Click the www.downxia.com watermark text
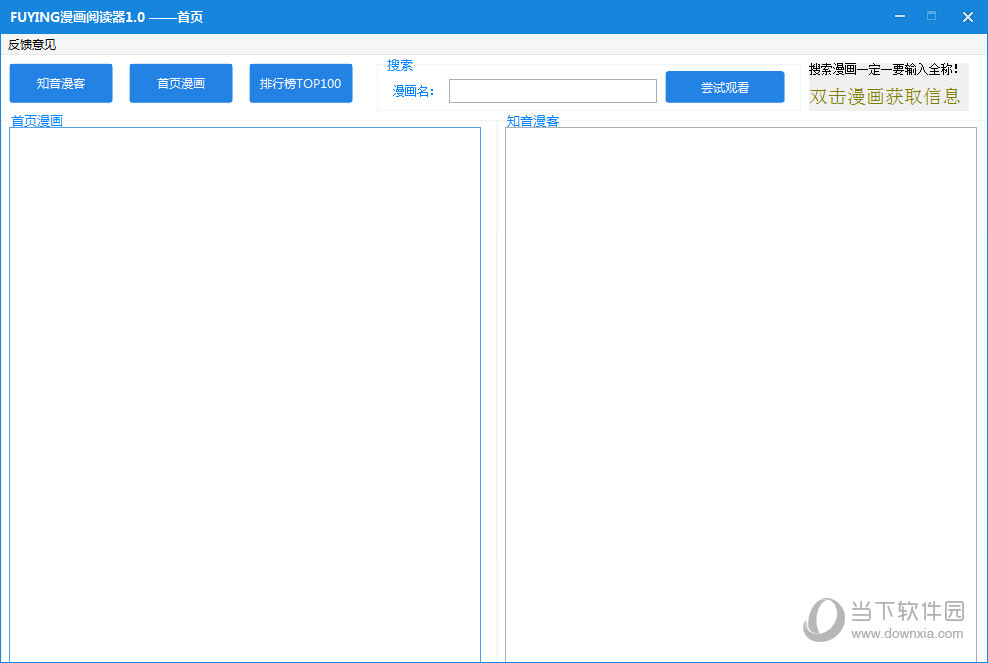This screenshot has width=988, height=663. pos(907,634)
